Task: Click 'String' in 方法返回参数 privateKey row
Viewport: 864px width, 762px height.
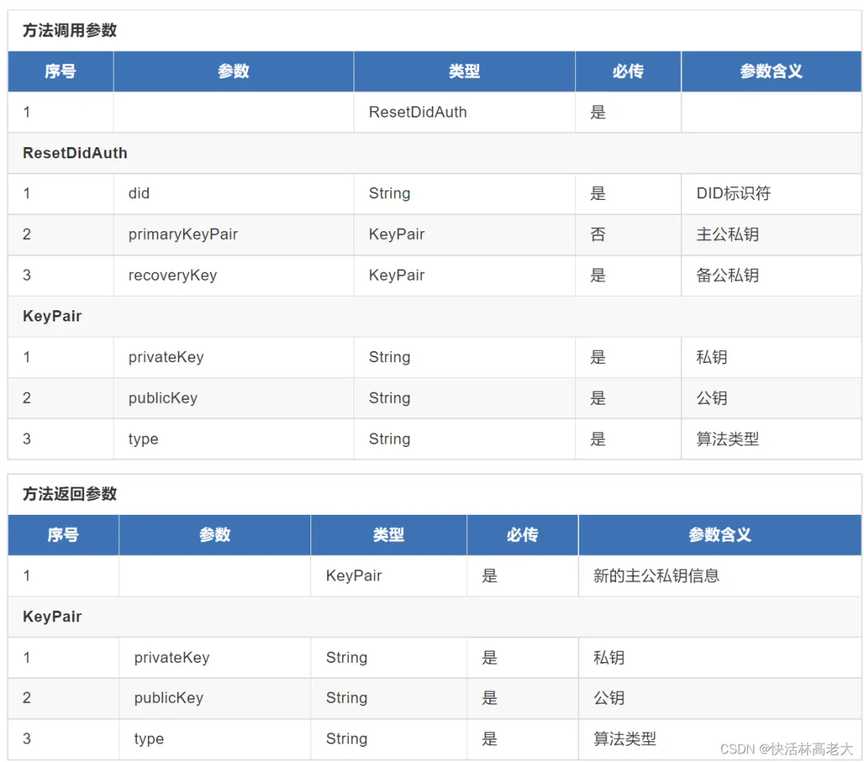Action: tap(347, 657)
